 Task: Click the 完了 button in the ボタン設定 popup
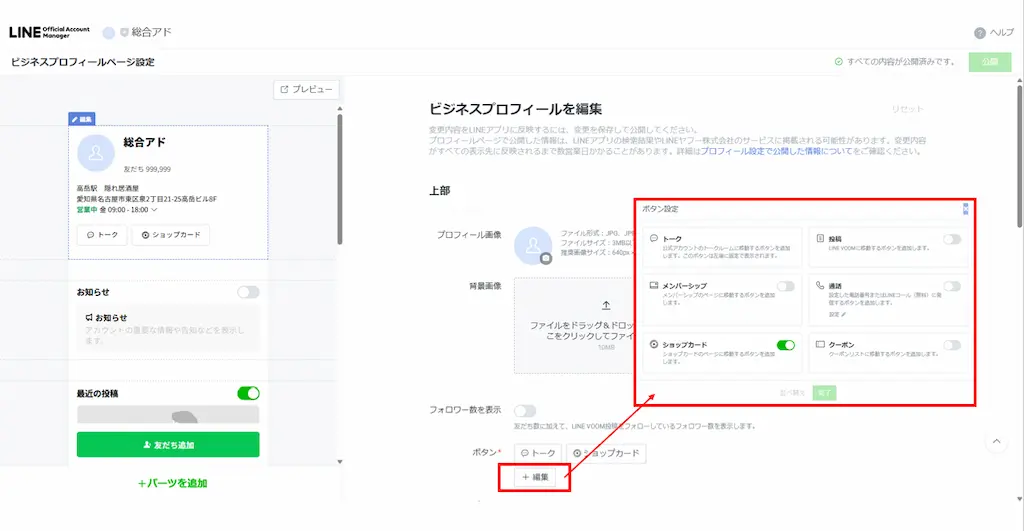pos(824,393)
